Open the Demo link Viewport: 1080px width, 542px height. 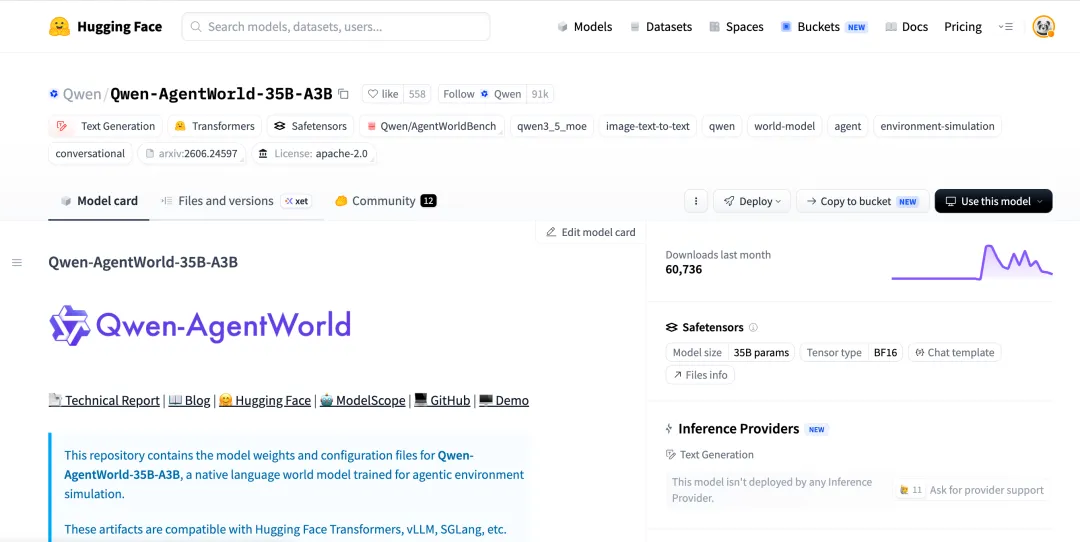tap(504, 401)
